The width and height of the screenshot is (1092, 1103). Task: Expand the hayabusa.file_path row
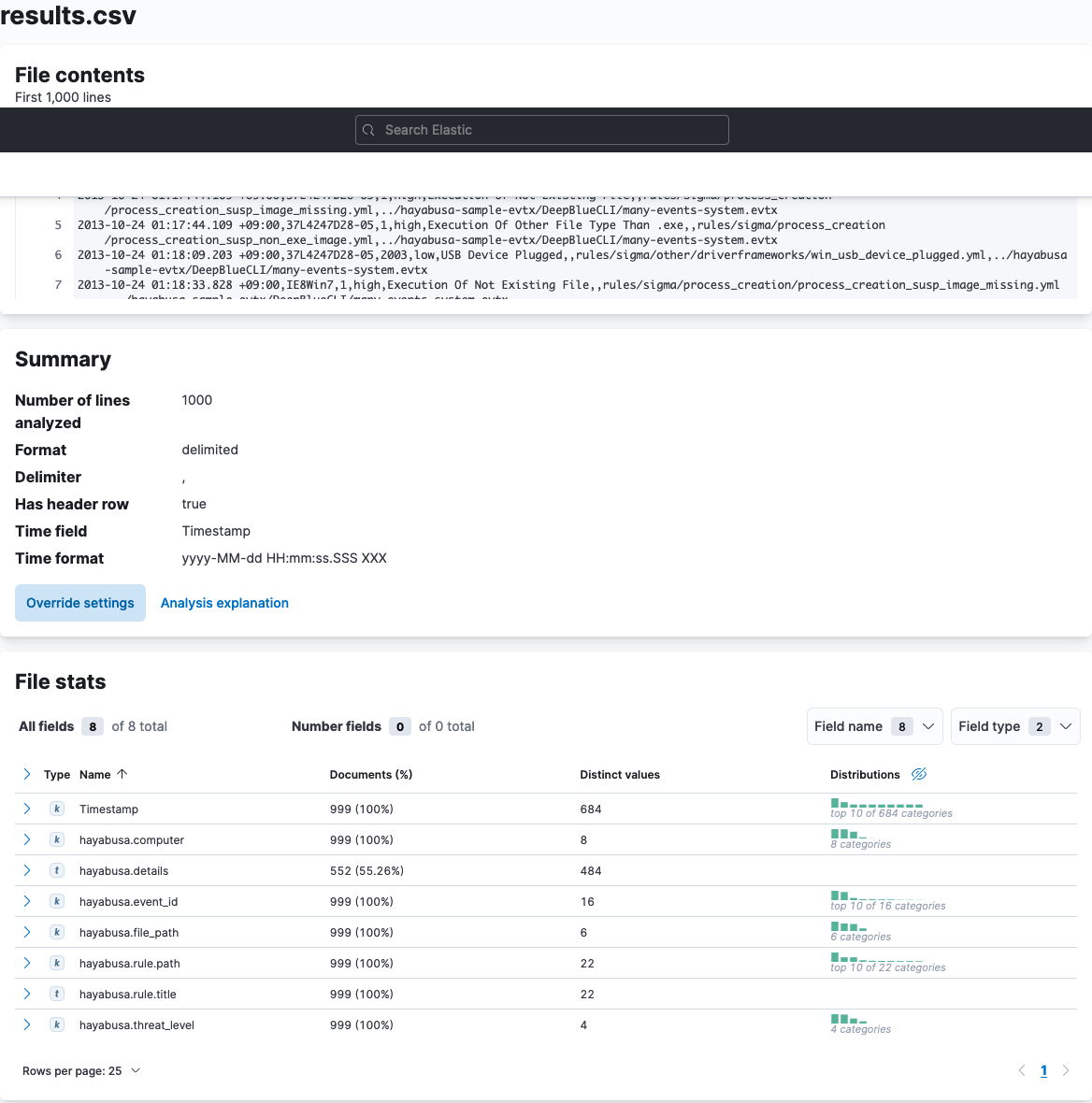27,933
